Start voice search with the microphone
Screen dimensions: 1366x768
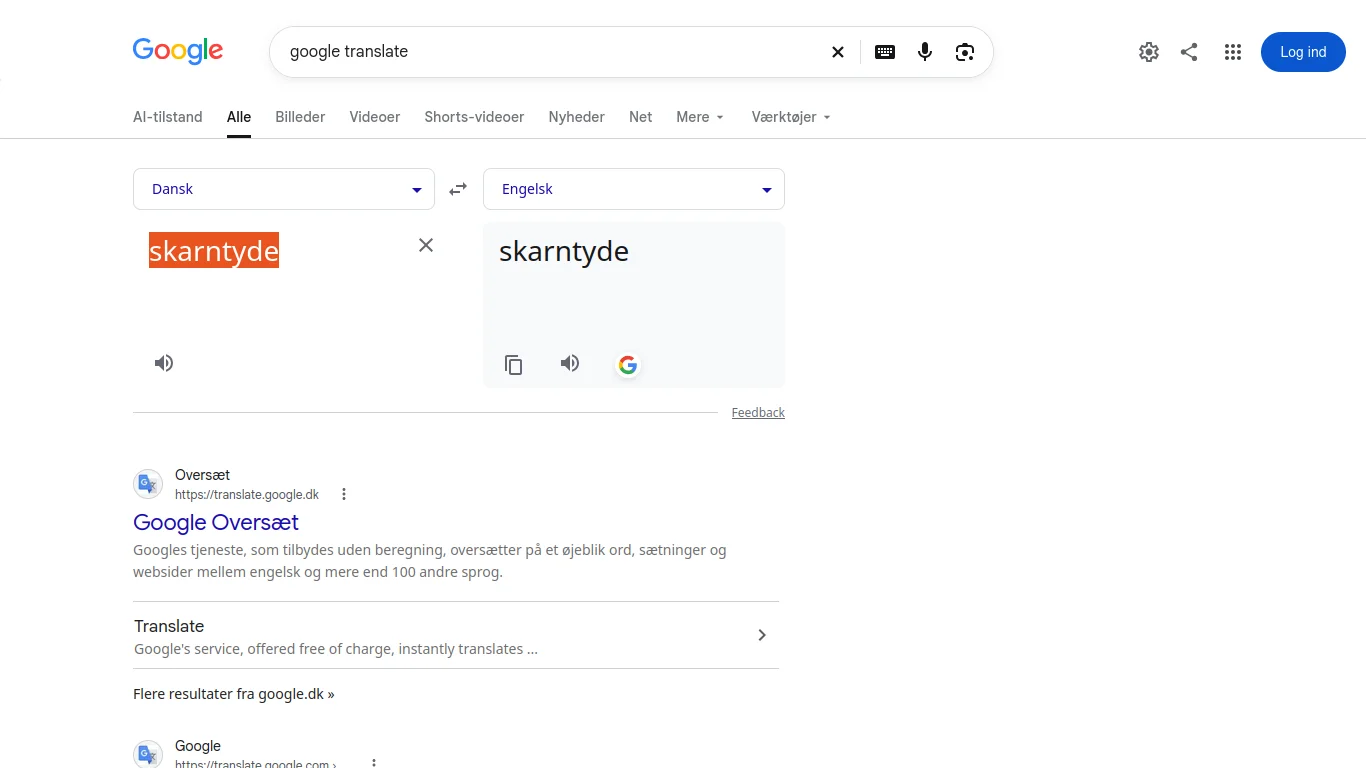point(925,52)
